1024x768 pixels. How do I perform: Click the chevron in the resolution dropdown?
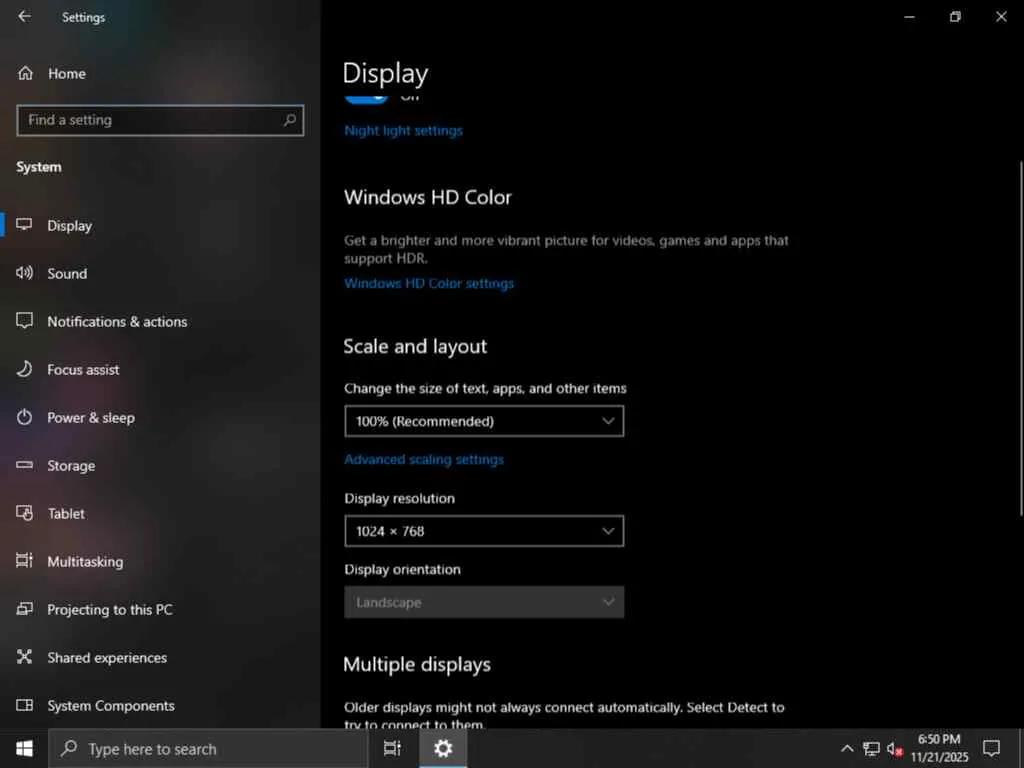pyautogui.click(x=608, y=531)
